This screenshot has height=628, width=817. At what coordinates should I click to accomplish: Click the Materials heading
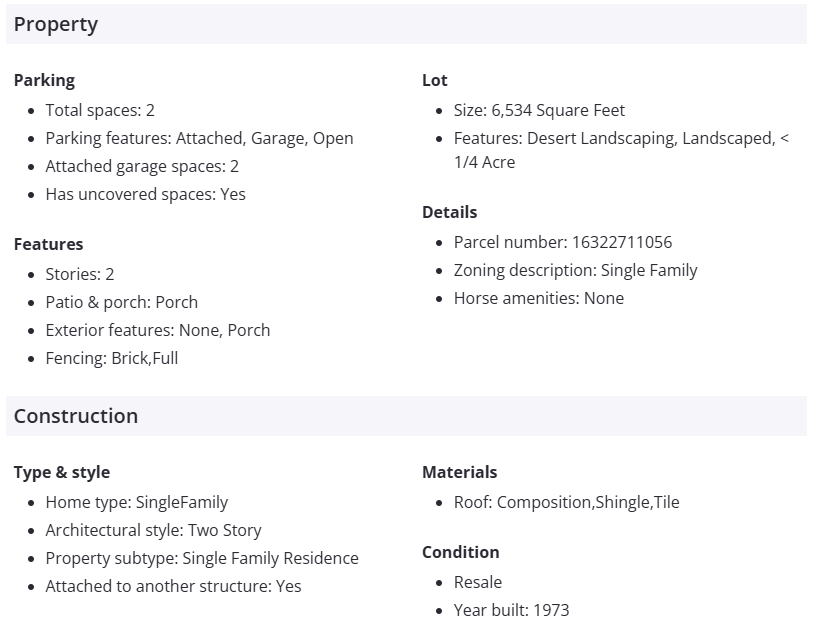459,472
